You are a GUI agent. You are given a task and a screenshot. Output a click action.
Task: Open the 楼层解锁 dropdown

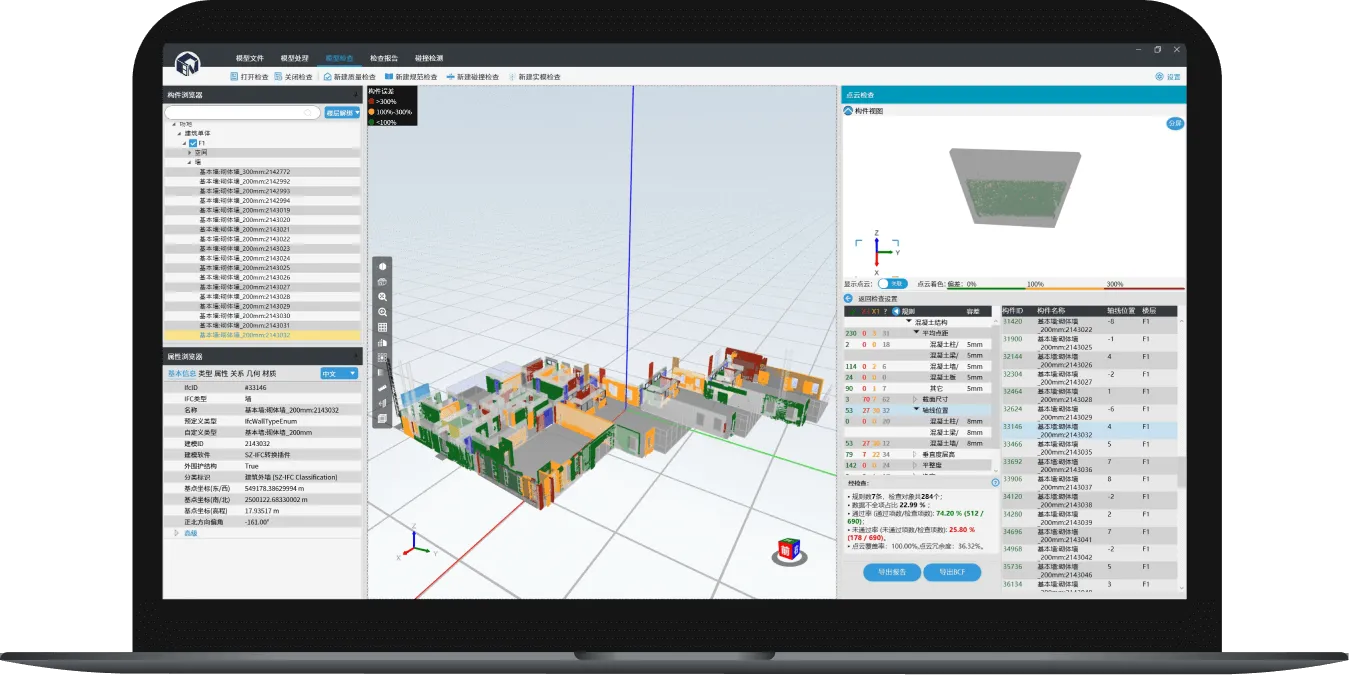(x=342, y=113)
